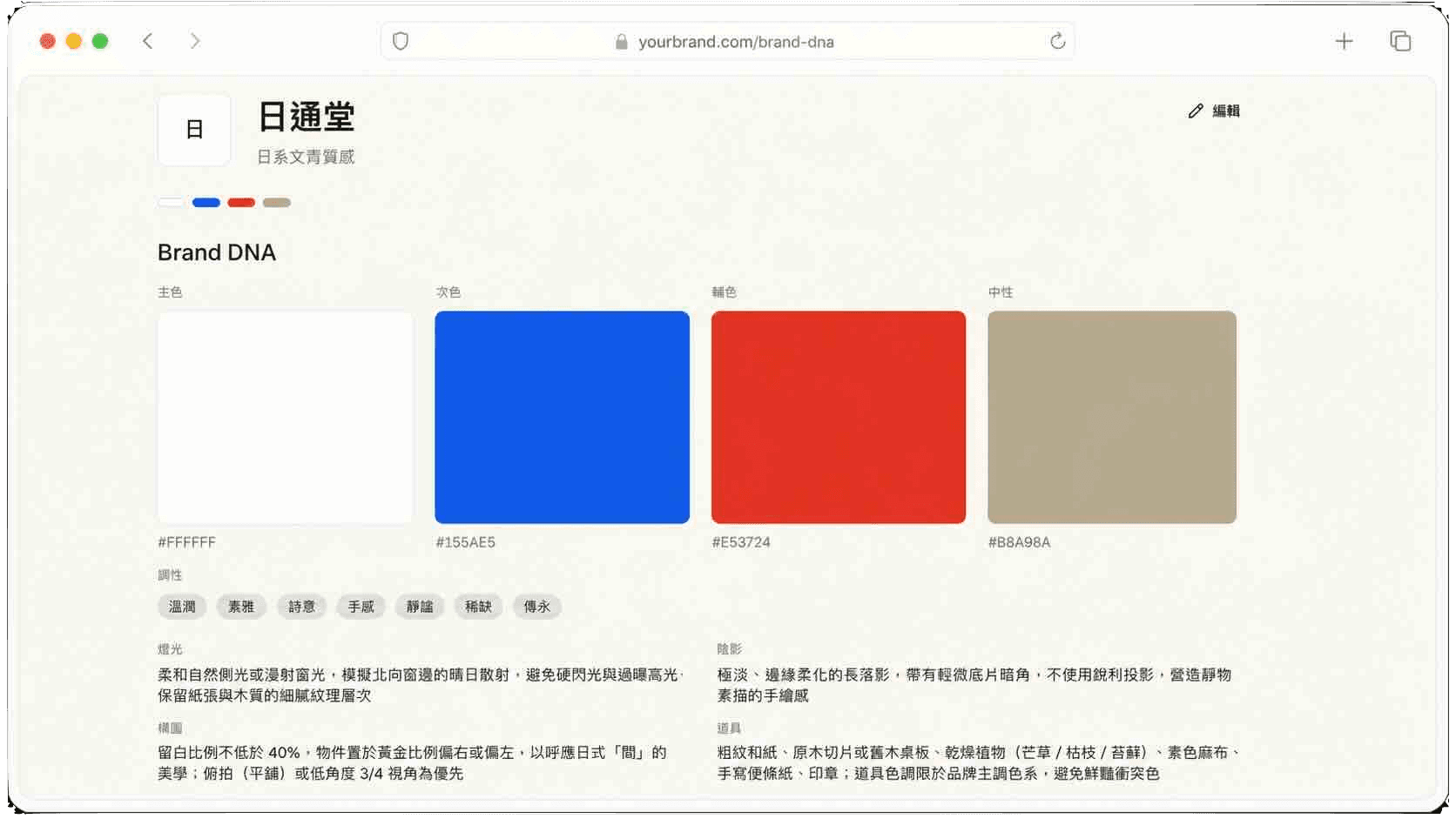Click the 靜謐 tone tag

coord(420,607)
